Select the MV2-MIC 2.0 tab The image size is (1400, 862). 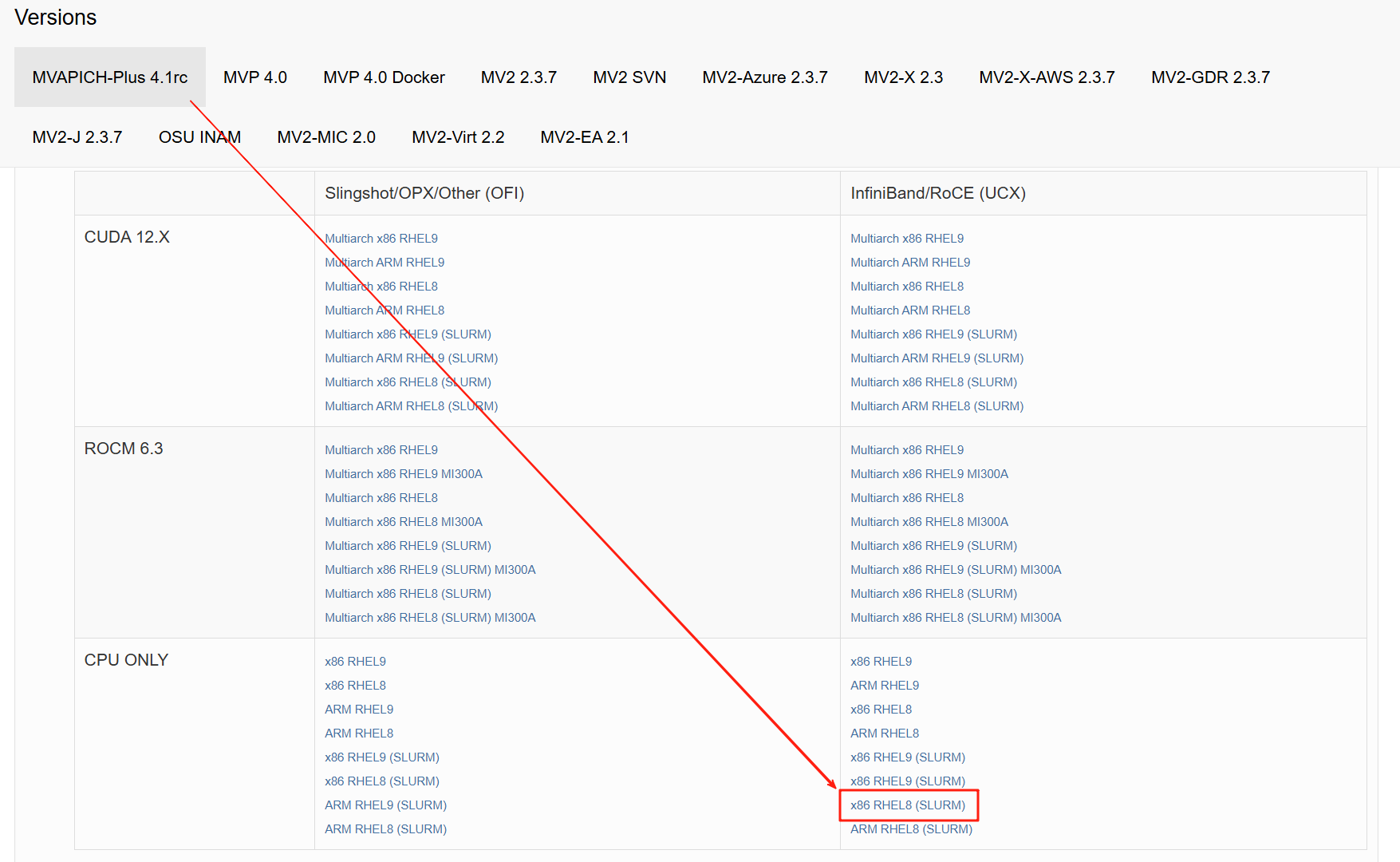coord(326,137)
